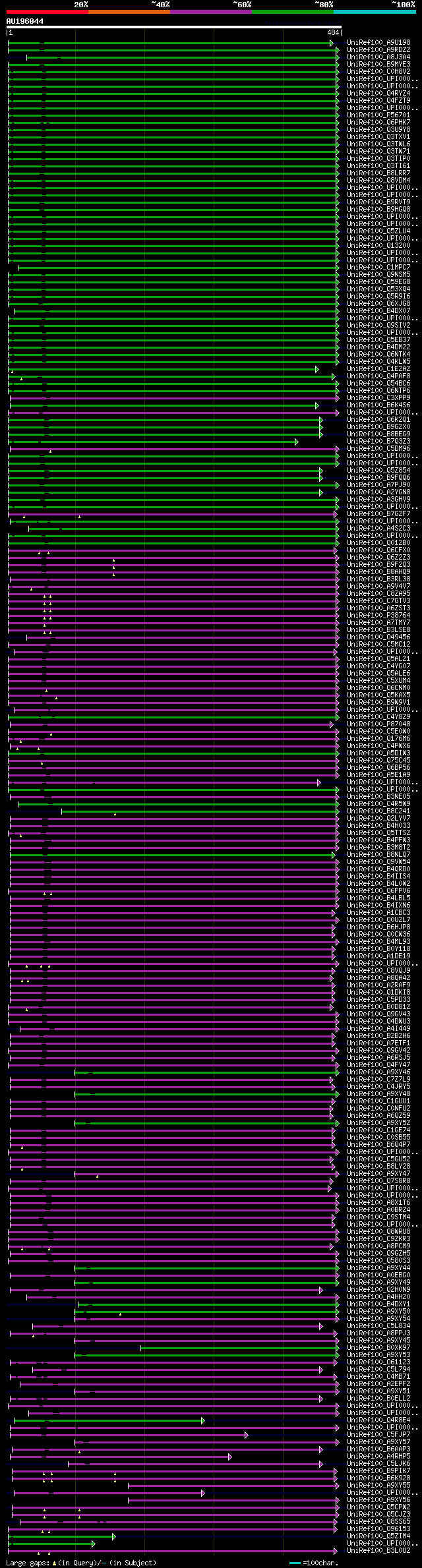
Task: Open hit UniRef100_Q3TIP0
Action: pyautogui.click(x=378, y=159)
